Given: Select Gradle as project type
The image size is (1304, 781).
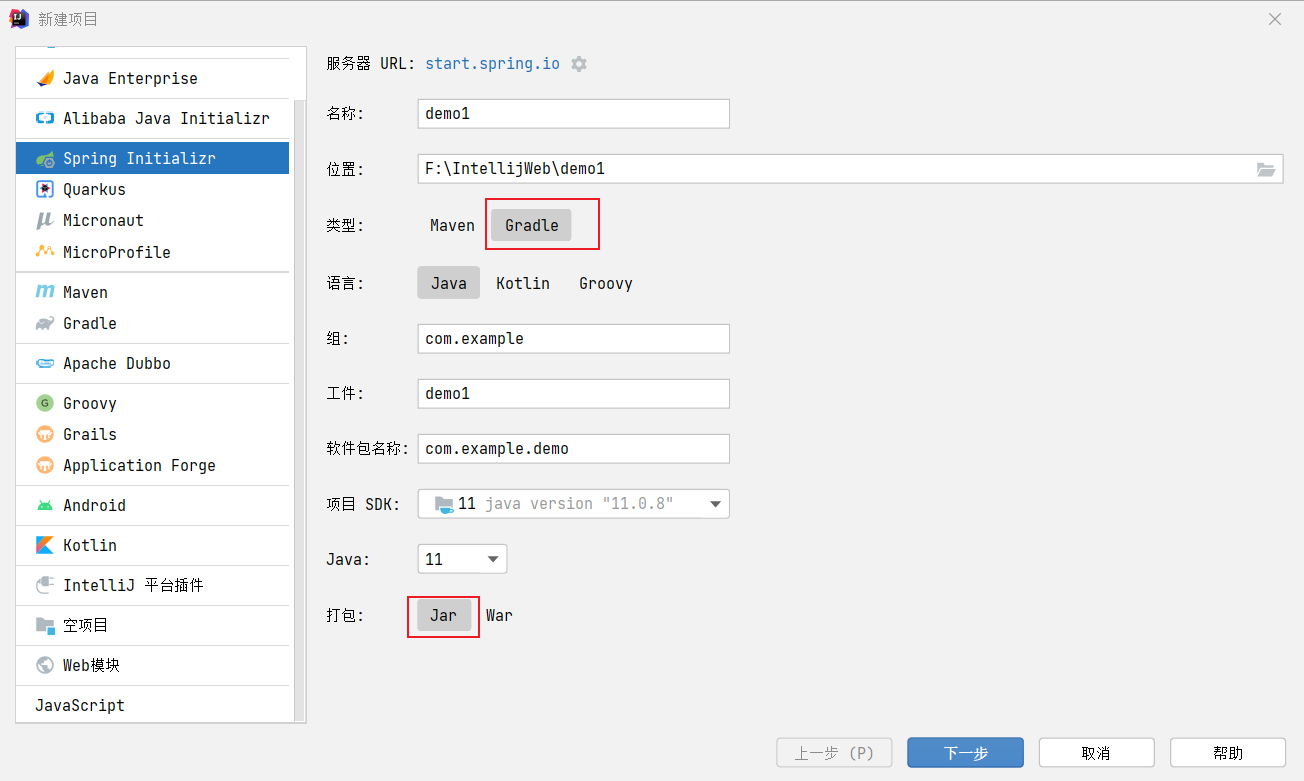Looking at the screenshot, I should pyautogui.click(x=531, y=225).
